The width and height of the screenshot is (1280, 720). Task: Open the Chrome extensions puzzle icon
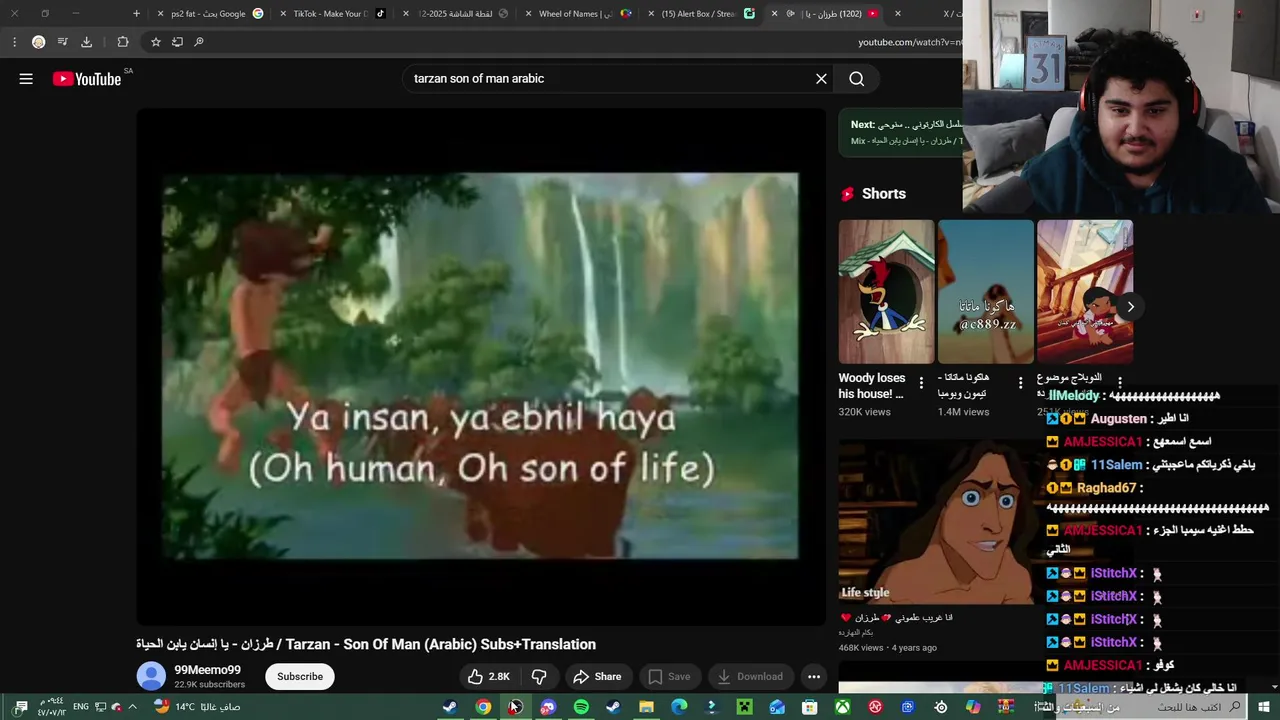tap(123, 42)
